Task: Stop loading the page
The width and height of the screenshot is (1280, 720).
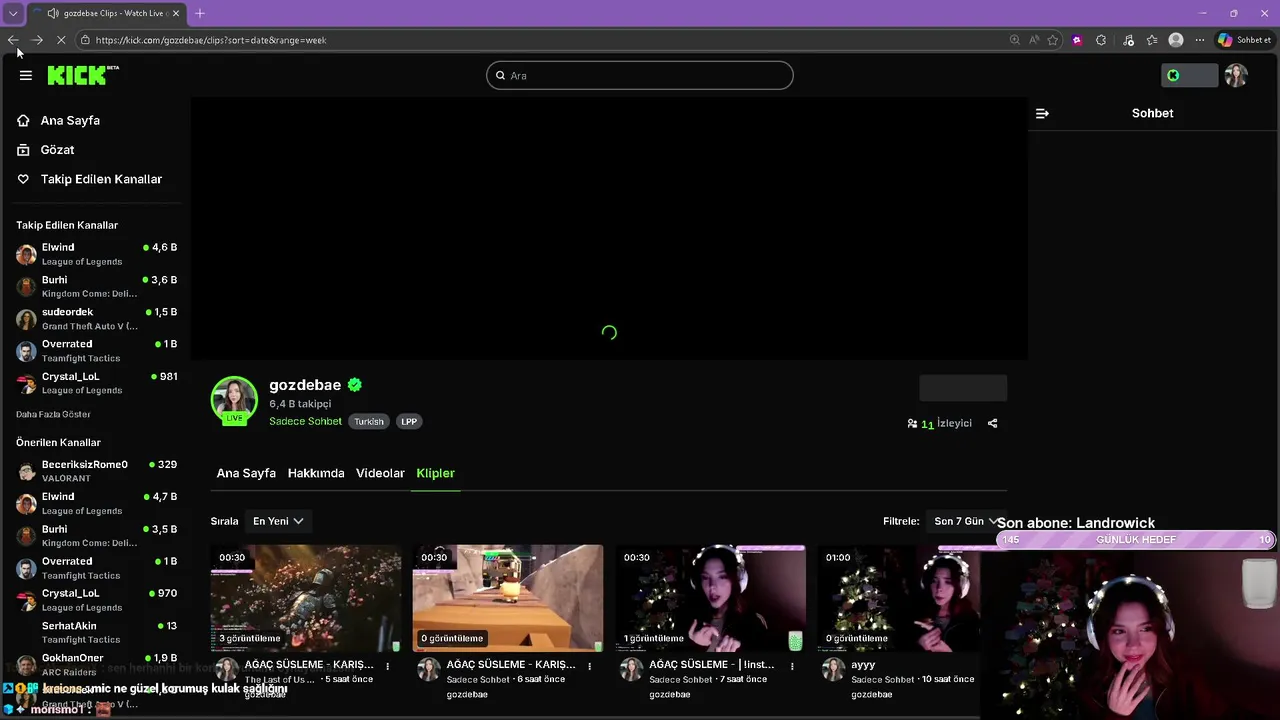Action: click(61, 40)
